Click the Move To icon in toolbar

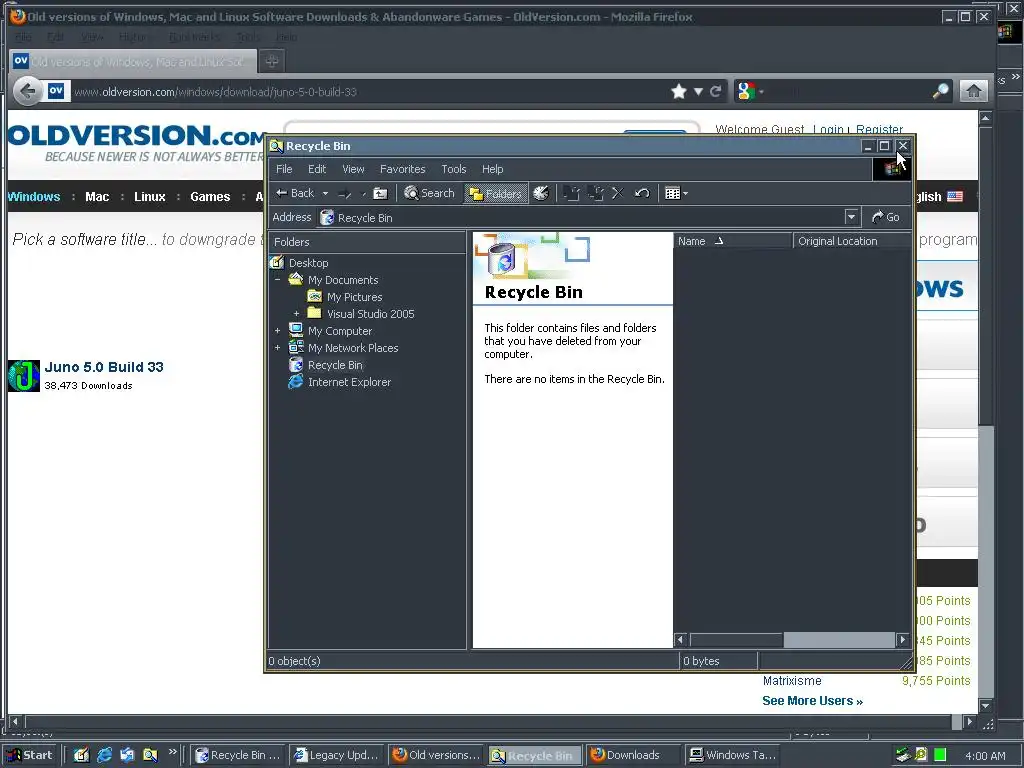click(571, 193)
